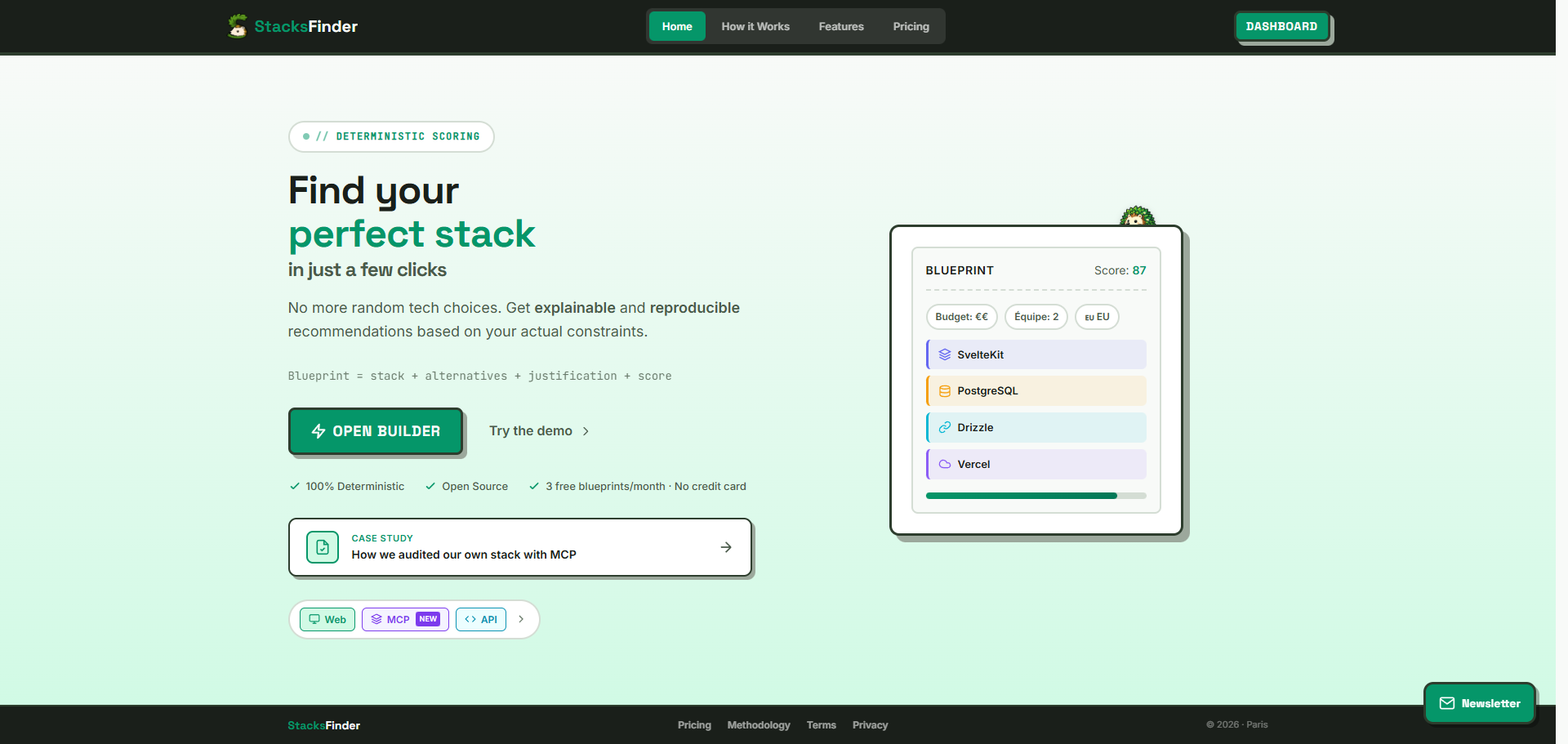Select the SvelteKit stack row
This screenshot has width=1568, height=744.
[1036, 354]
